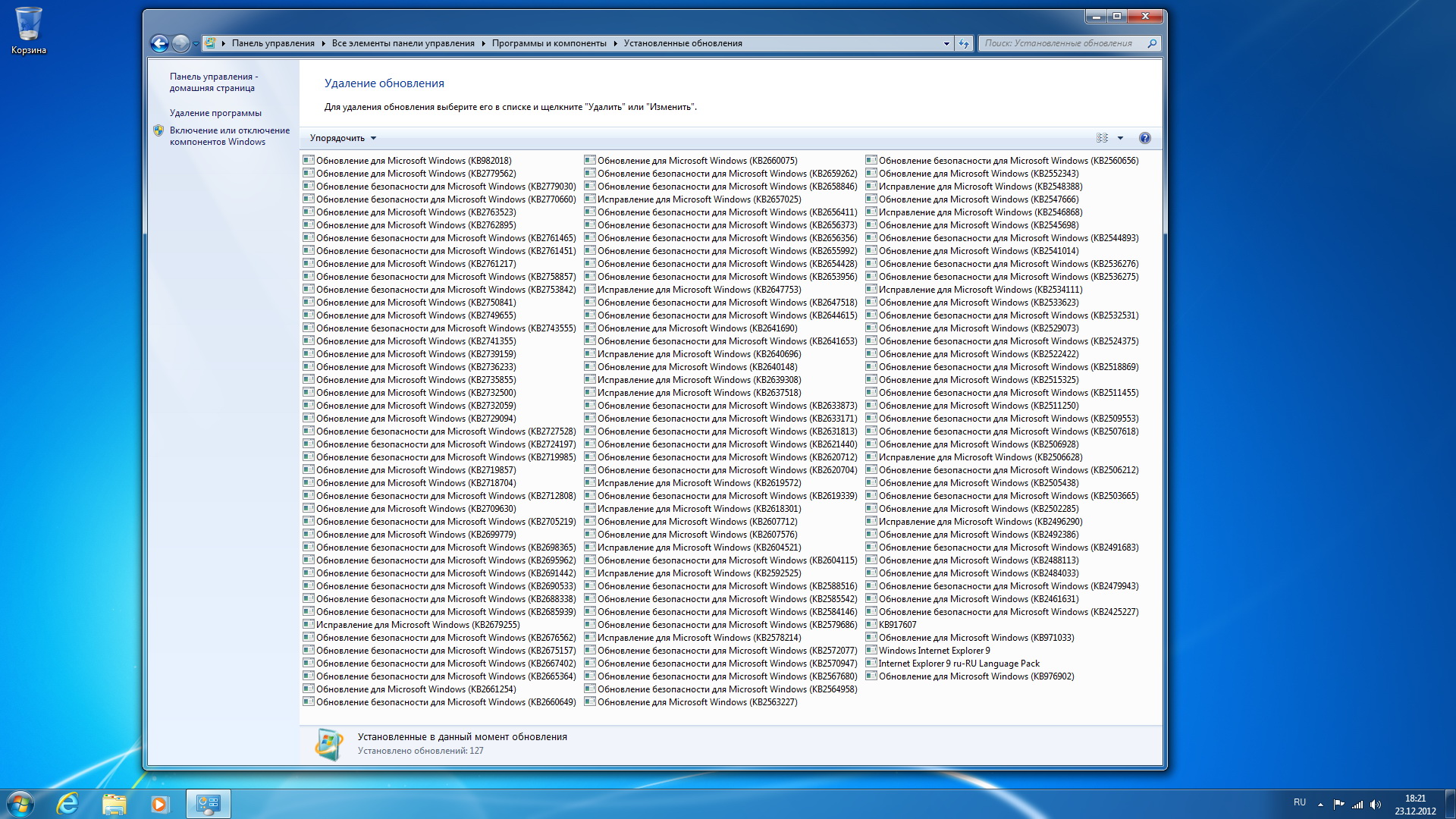
Task: Select update KB982018 in the list
Action: pos(413,161)
